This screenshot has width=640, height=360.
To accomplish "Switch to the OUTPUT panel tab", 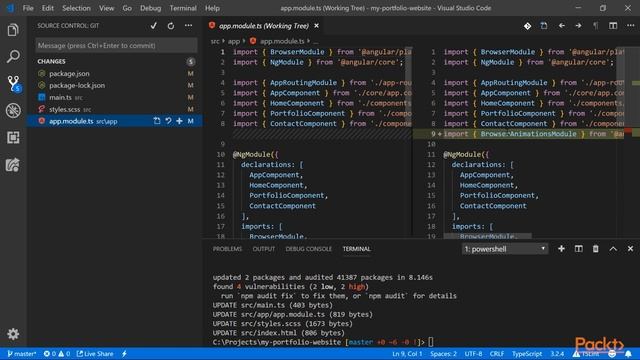I will coord(264,249).
